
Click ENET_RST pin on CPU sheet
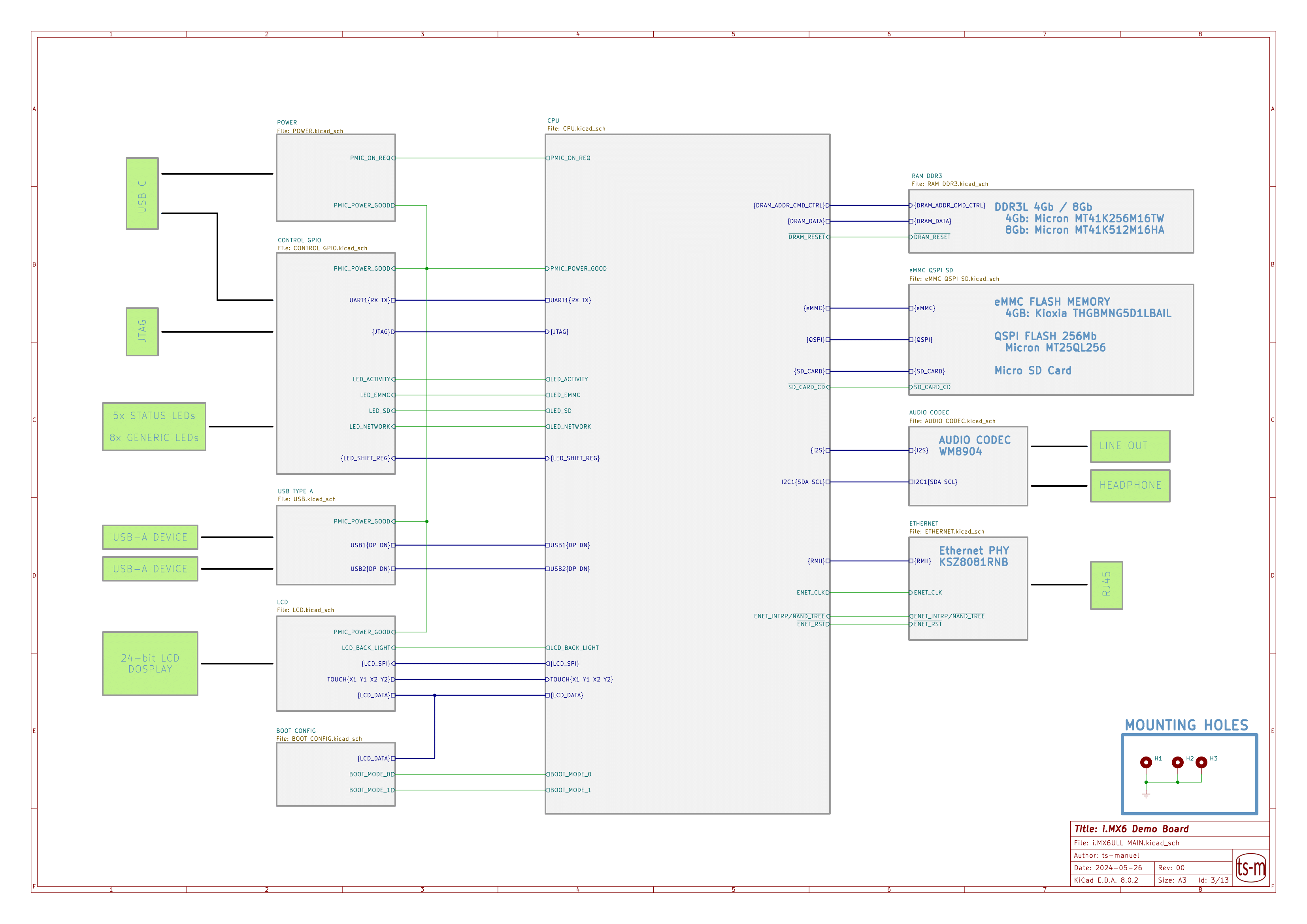[813, 624]
